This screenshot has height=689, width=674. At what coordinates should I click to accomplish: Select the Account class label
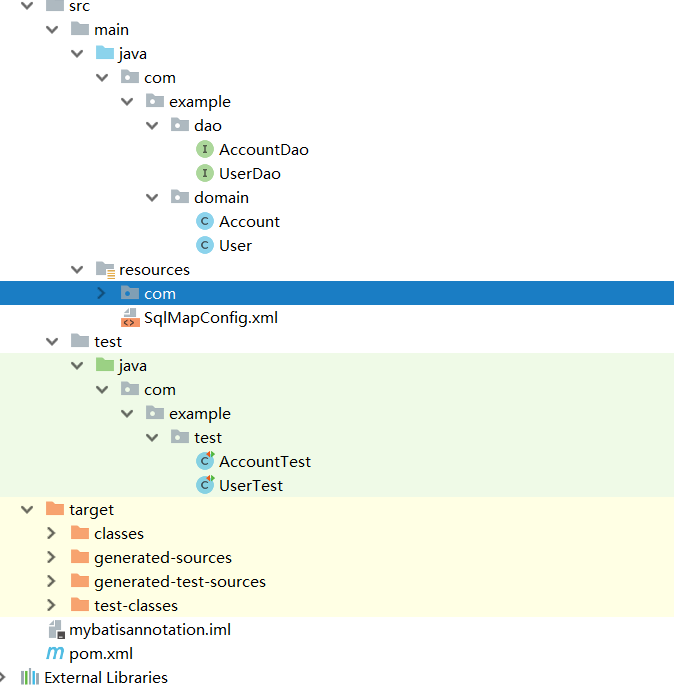(250, 221)
